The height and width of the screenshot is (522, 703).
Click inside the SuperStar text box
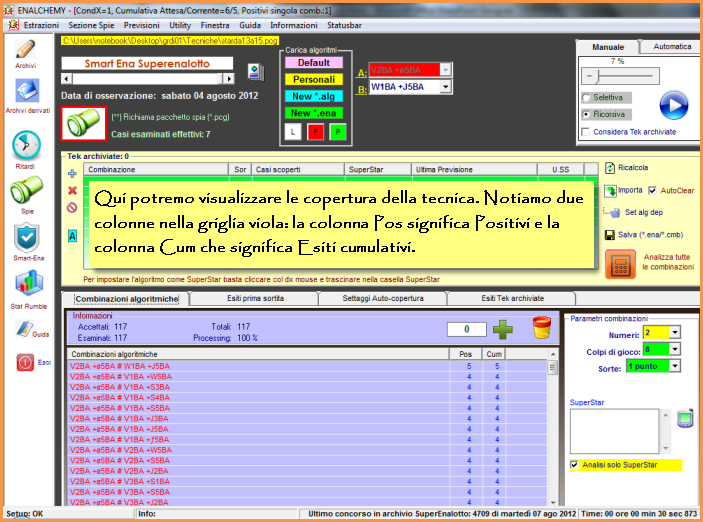[x=614, y=431]
